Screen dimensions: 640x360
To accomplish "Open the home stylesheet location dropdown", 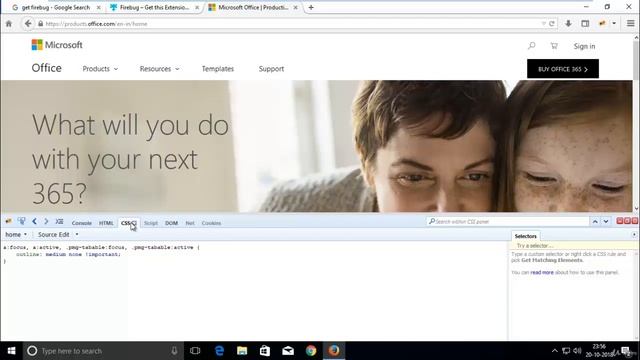I will (x=16, y=235).
